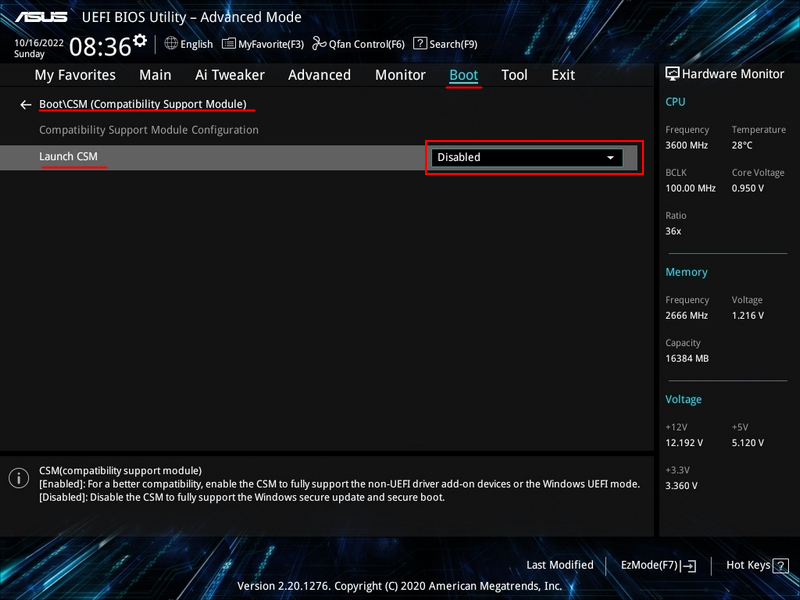Click the date 10/16/2022
The image size is (800, 600).
(39, 43)
